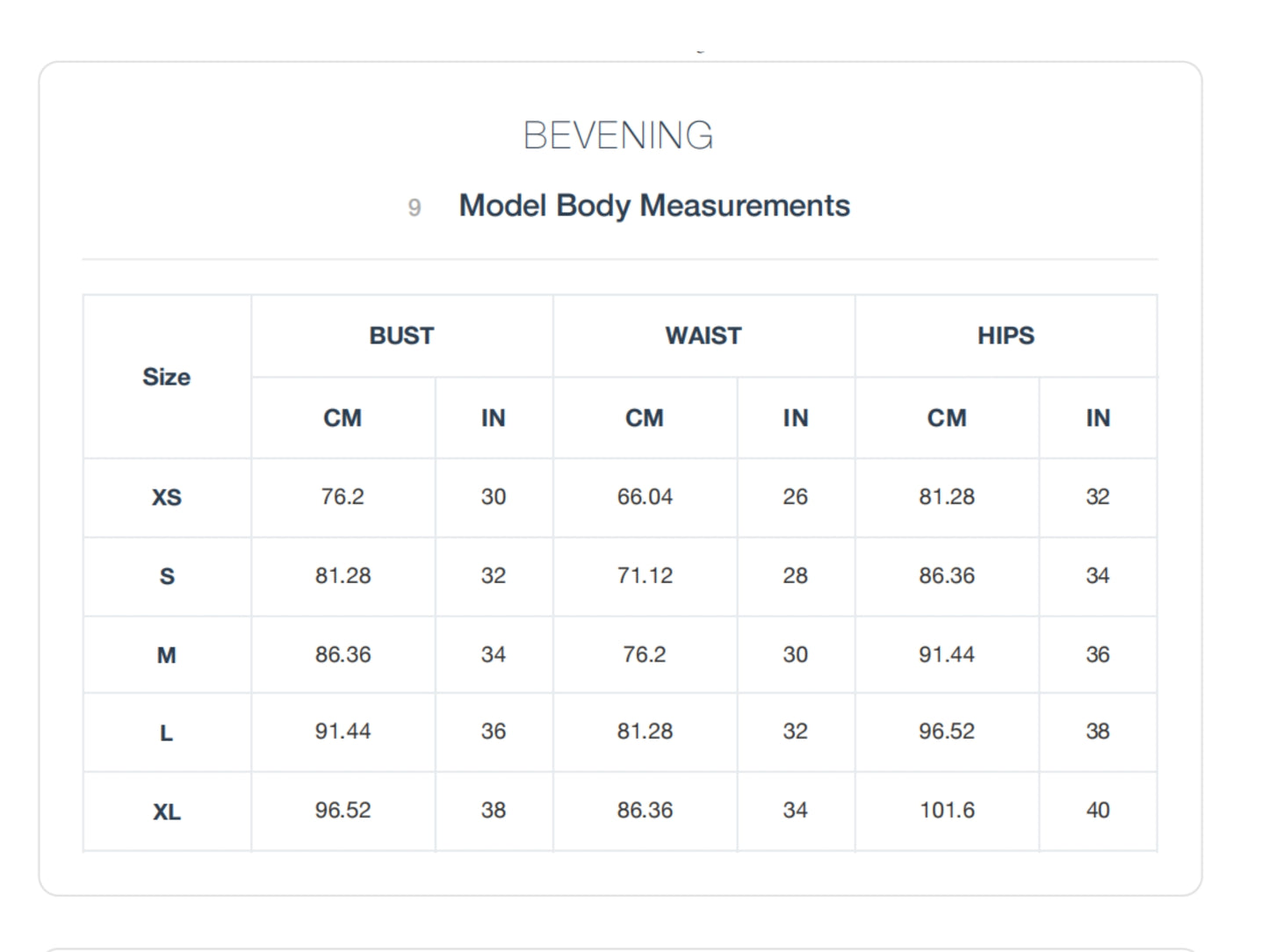Click the dark bar below the chart

(634, 948)
